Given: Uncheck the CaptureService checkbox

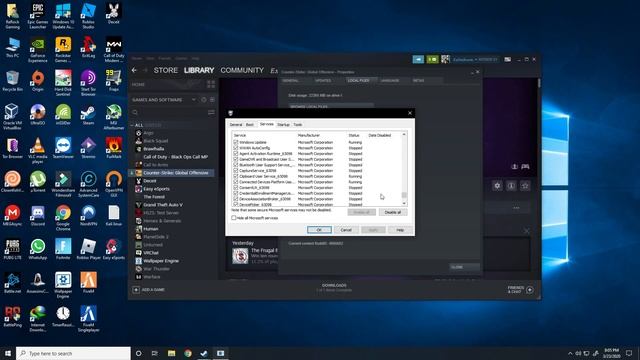Looking at the screenshot, I should [x=236, y=171].
